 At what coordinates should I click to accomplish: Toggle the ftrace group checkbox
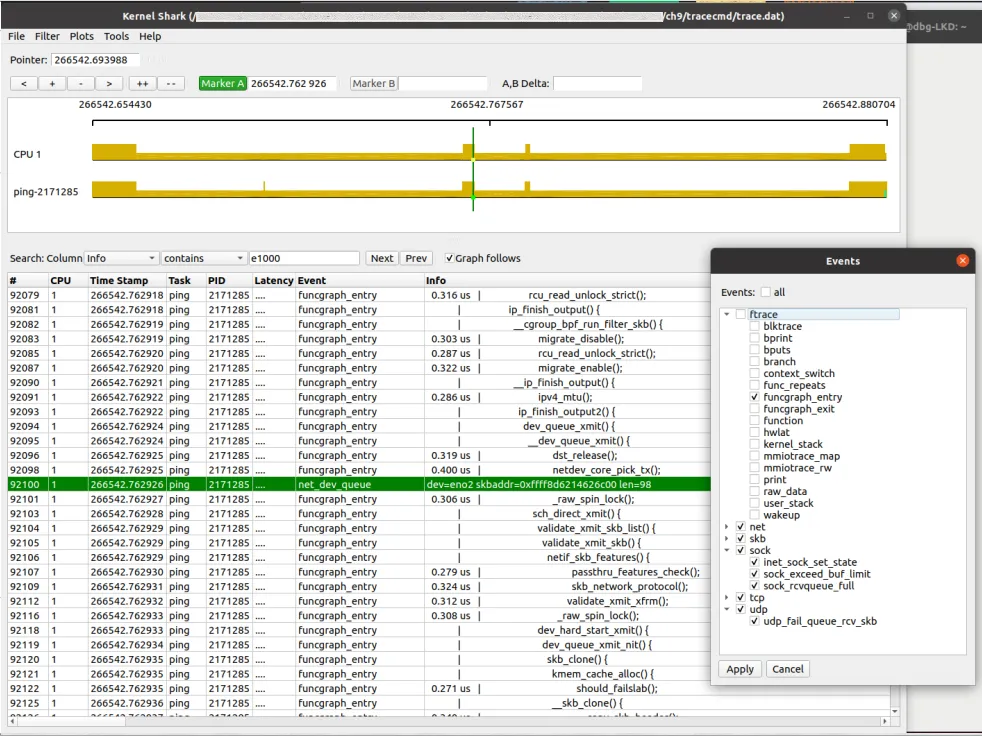pos(740,314)
